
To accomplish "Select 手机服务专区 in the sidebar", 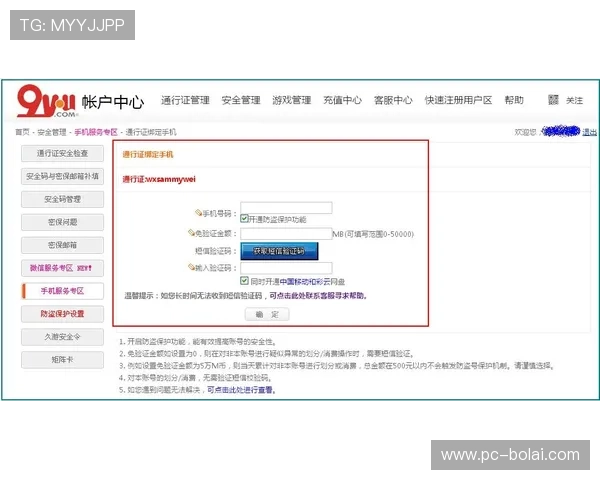I will tap(62, 291).
